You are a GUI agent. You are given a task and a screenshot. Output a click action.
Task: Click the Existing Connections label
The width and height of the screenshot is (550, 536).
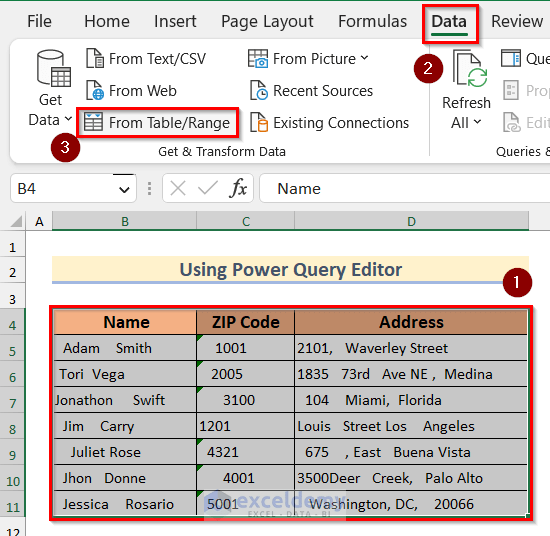[x=341, y=123]
